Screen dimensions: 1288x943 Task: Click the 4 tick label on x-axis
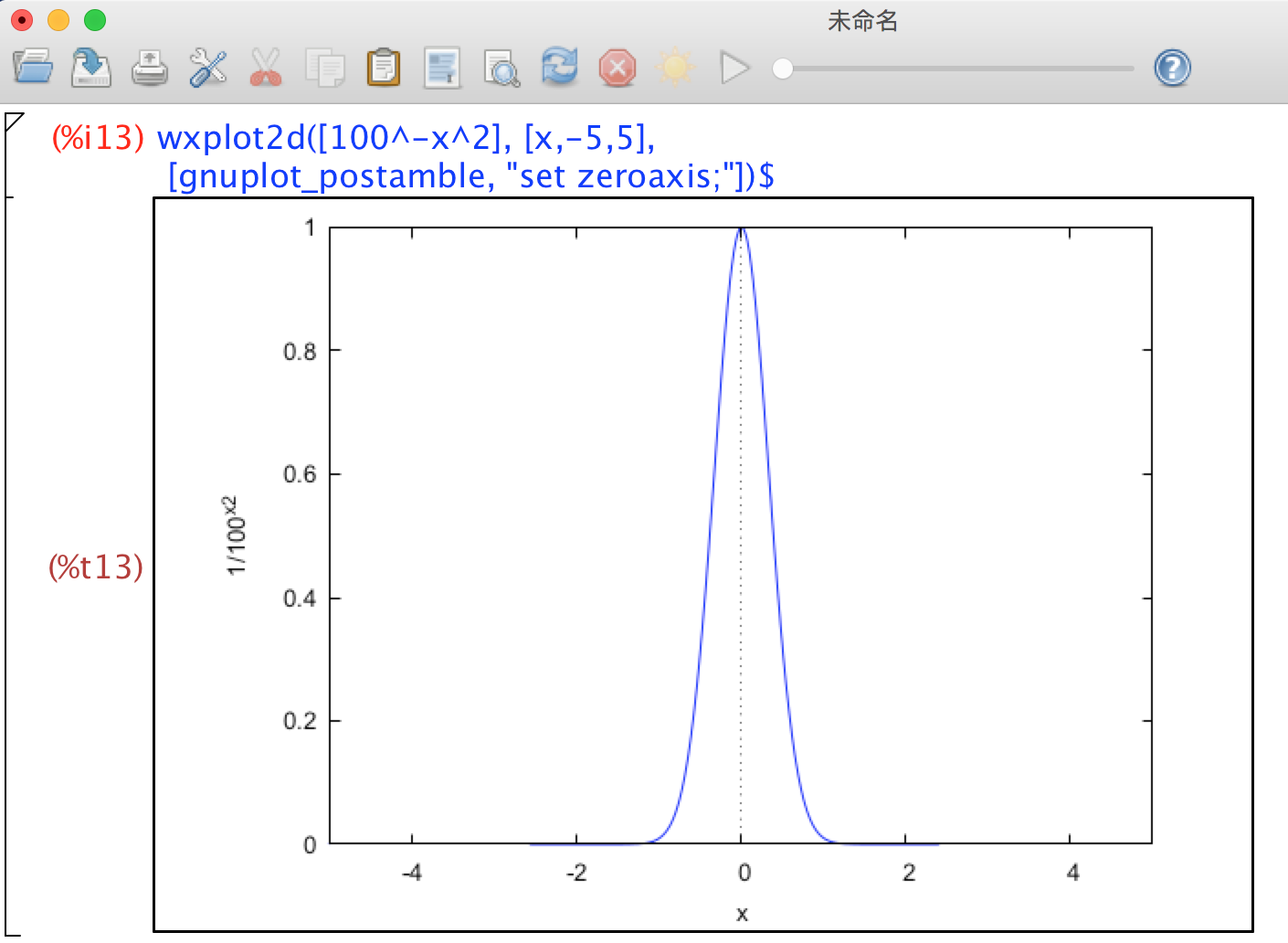tap(1073, 873)
